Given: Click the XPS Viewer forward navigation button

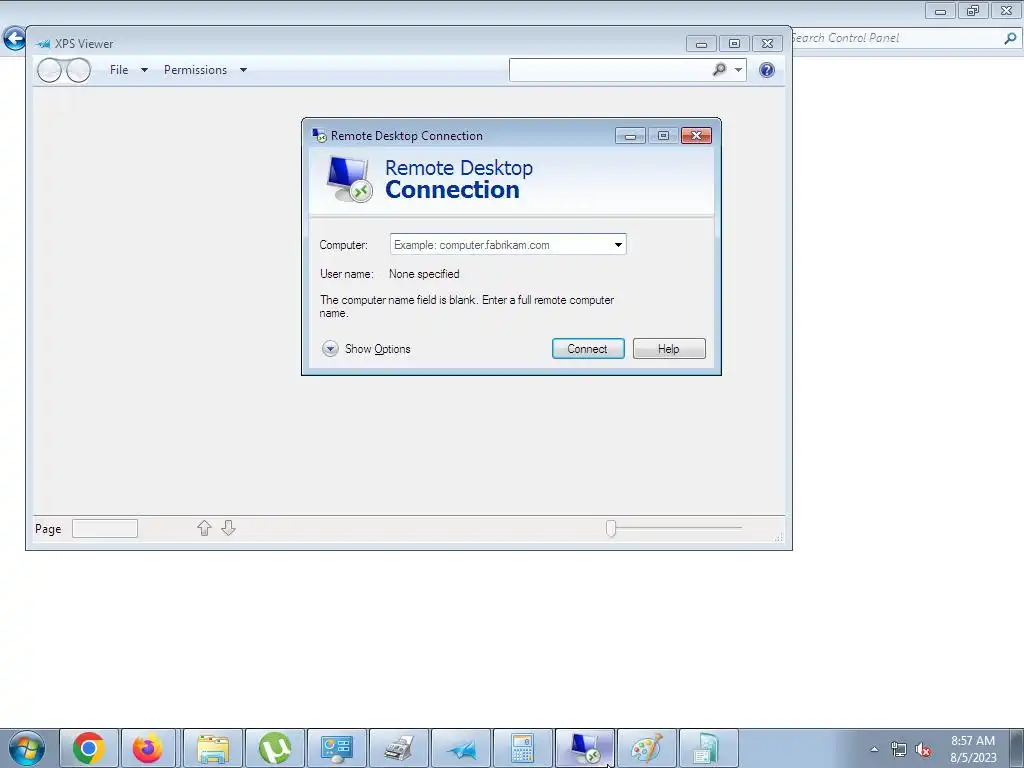Looking at the screenshot, I should (78, 70).
